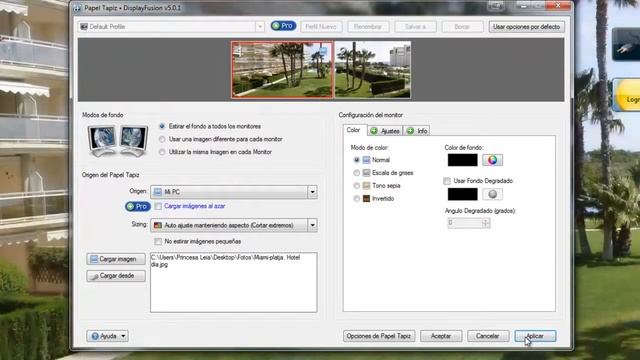Image resolution: width=640 pixels, height=360 pixels.
Task: Click the green plus icon on Info tab
Action: tap(411, 131)
